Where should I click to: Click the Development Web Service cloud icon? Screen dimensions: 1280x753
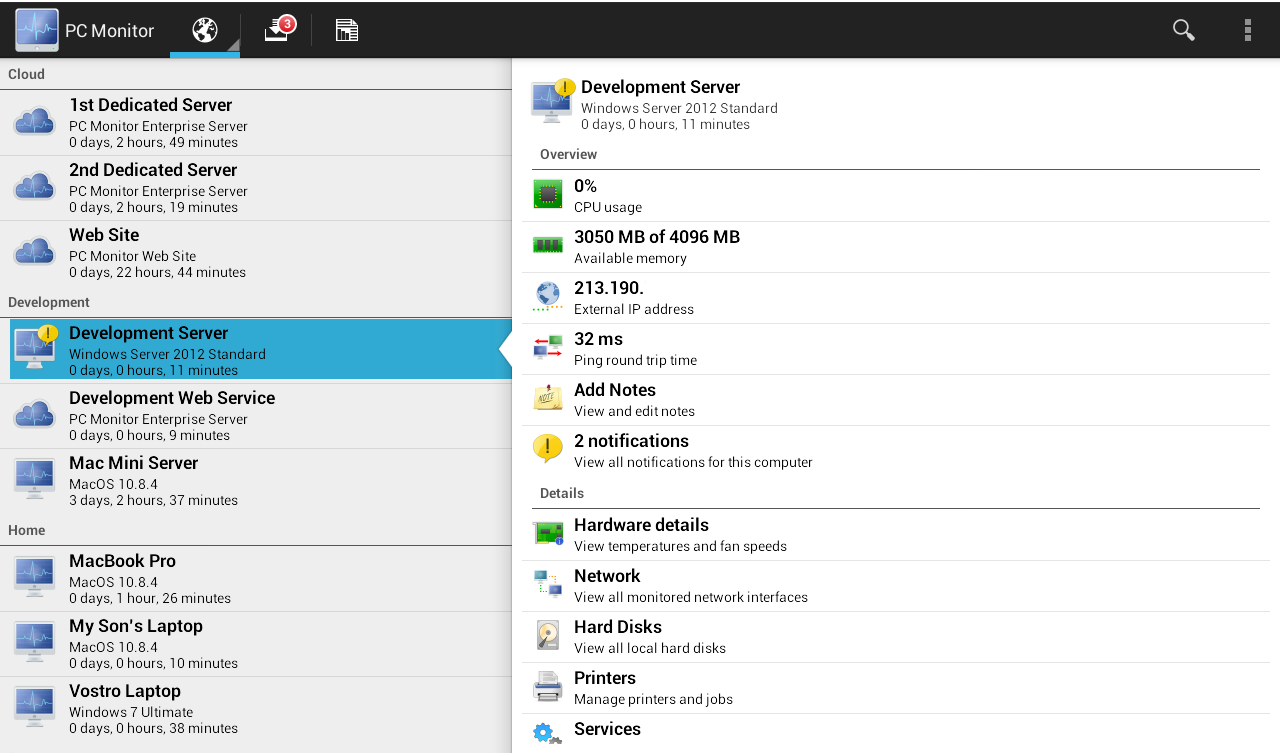click(35, 415)
